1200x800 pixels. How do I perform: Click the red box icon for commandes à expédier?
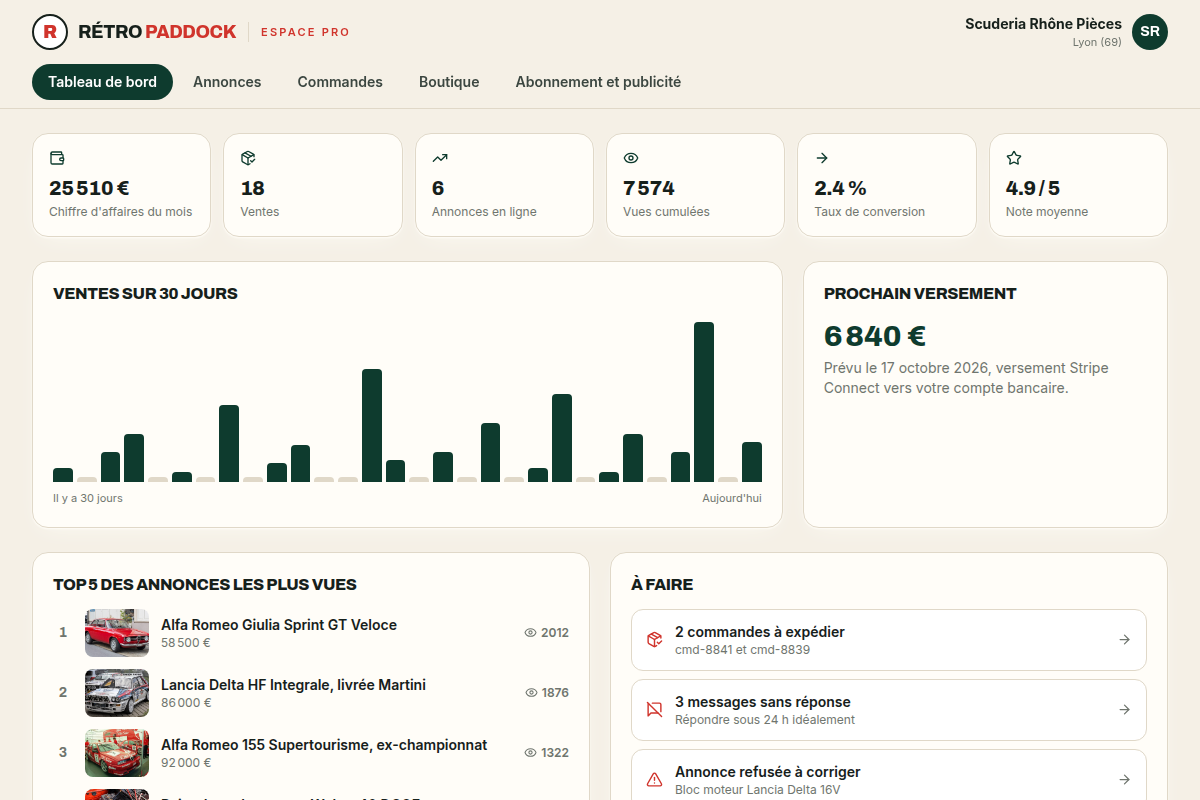click(x=654, y=640)
